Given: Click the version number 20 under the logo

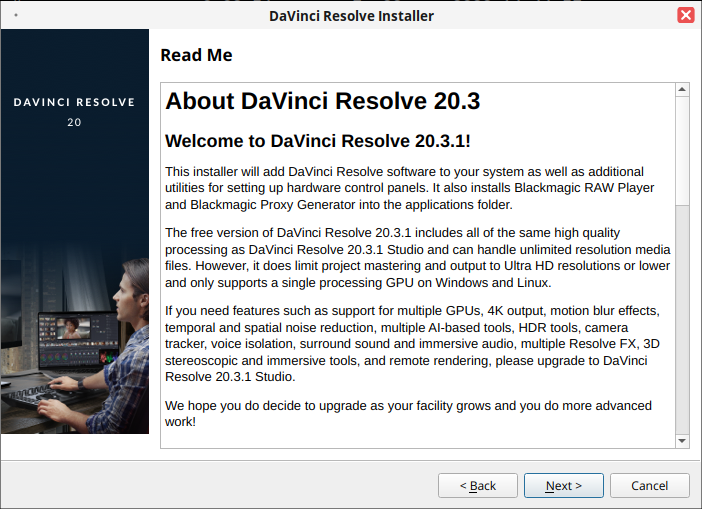Looking at the screenshot, I should click(x=75, y=122).
